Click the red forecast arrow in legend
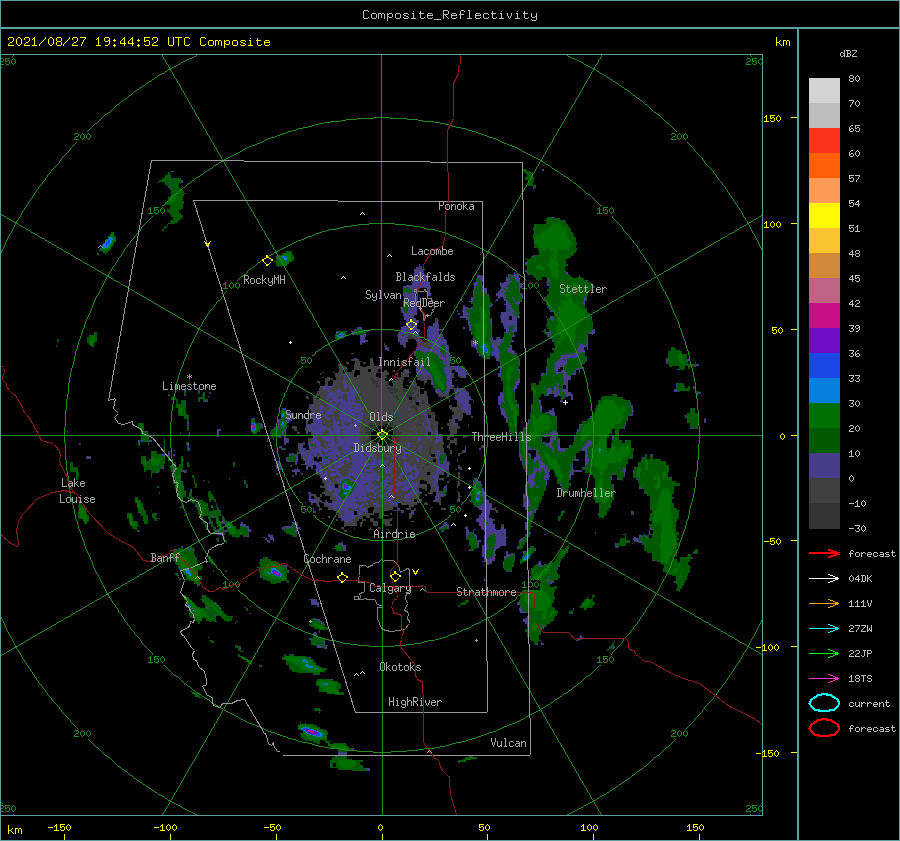This screenshot has height=841, width=900. coord(824,553)
